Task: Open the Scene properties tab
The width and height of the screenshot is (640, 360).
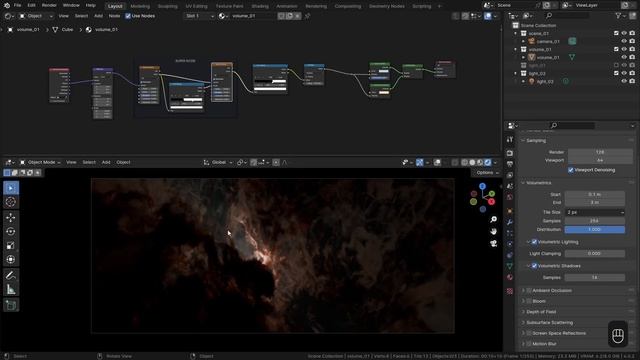Action: 510,186
